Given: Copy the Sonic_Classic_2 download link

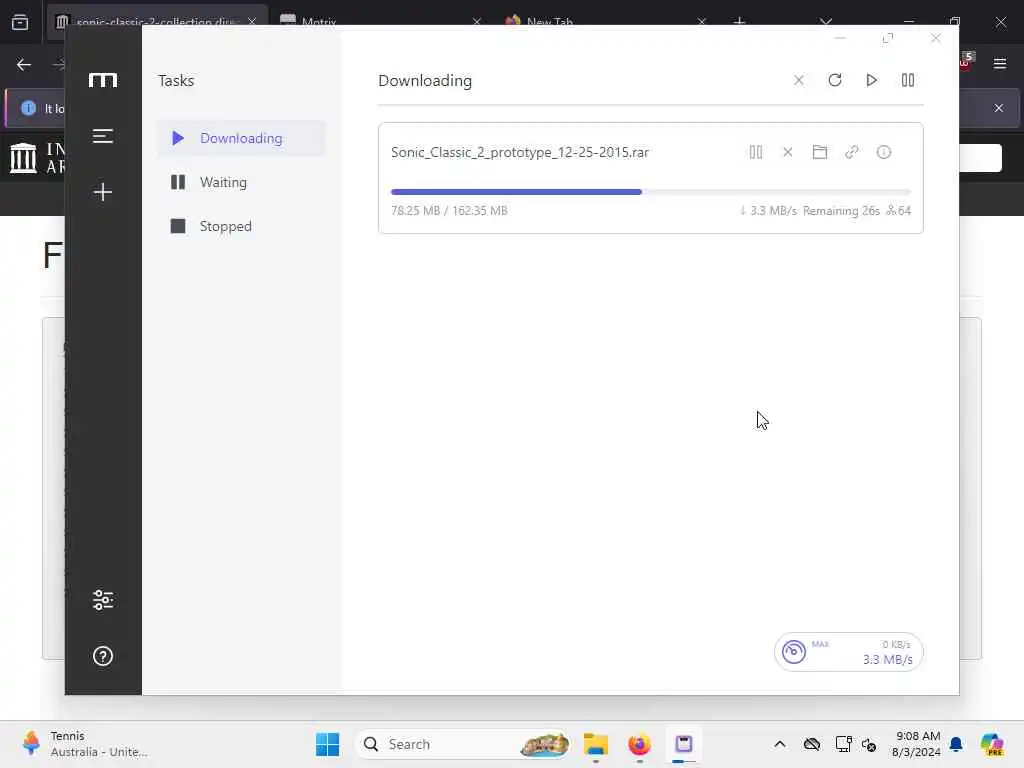Looking at the screenshot, I should click(x=852, y=152).
